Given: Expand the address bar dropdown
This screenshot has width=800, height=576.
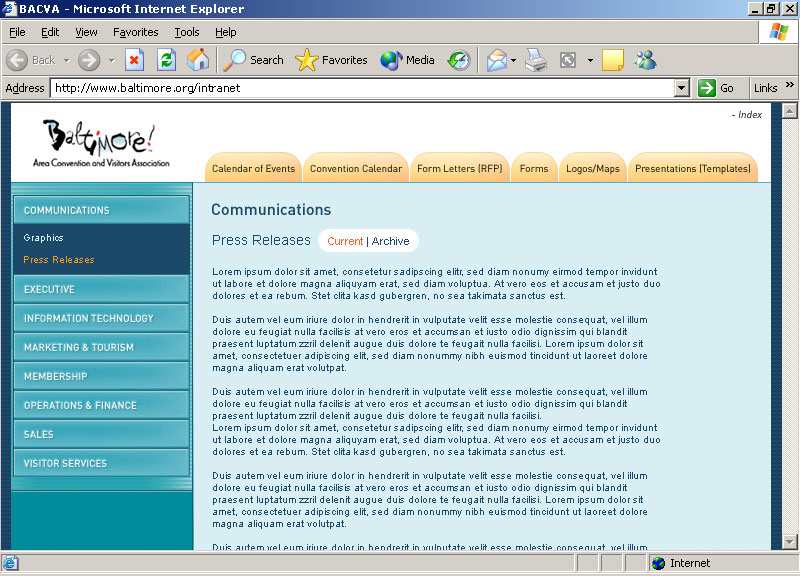Looking at the screenshot, I should click(x=682, y=88).
